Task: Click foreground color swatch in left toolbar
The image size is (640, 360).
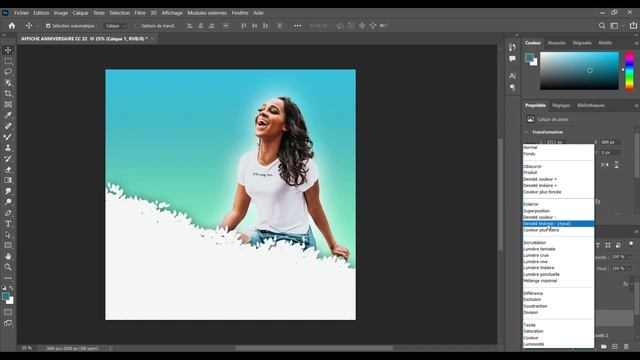Action: pyautogui.click(x=6, y=296)
